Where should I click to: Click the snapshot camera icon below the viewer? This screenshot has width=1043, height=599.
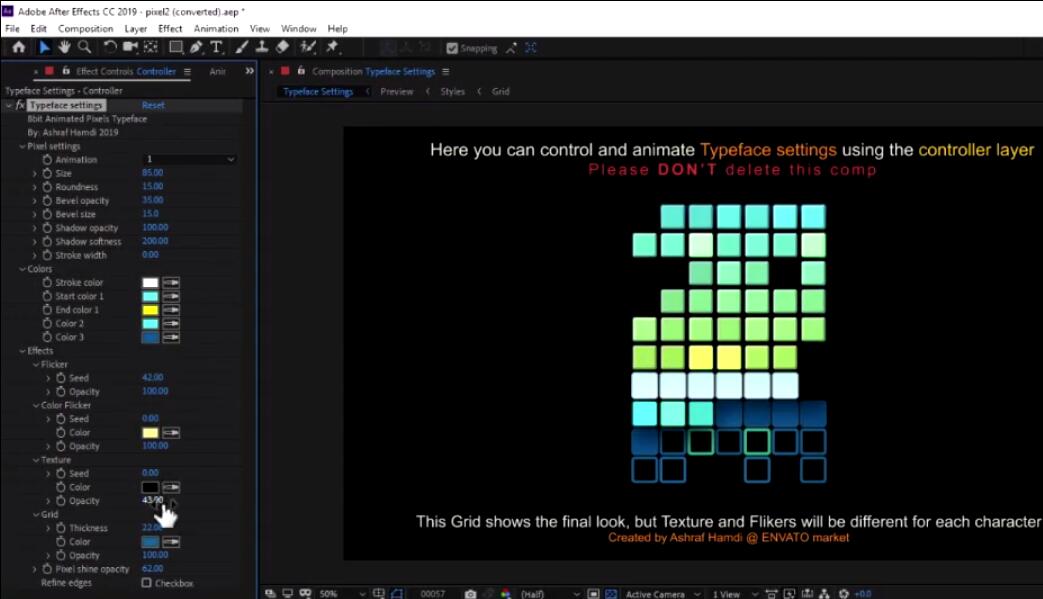pos(470,594)
